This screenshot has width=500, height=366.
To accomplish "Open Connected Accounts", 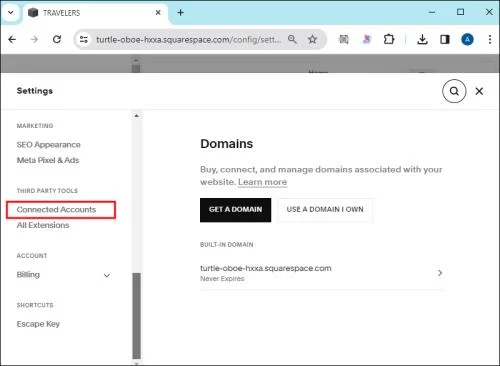I will [56, 209].
